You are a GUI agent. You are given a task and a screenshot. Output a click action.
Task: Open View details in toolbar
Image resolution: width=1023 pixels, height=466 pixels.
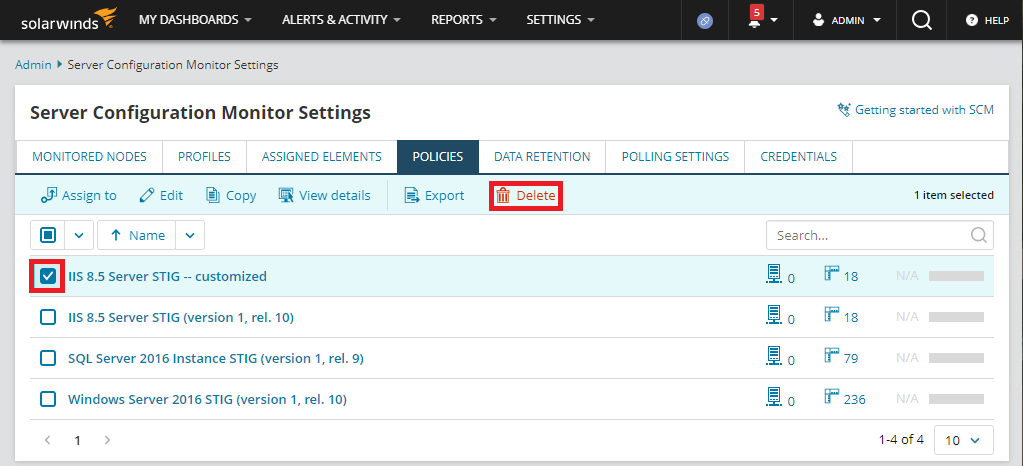point(286,195)
